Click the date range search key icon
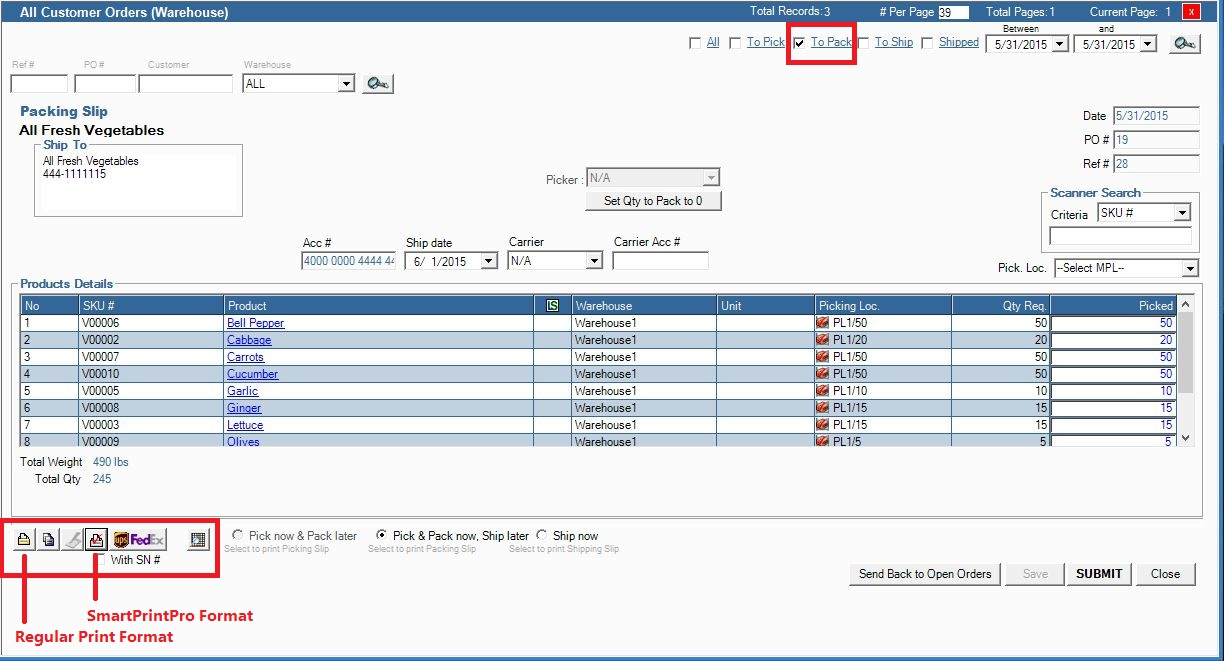1224x661 pixels. click(x=1184, y=43)
